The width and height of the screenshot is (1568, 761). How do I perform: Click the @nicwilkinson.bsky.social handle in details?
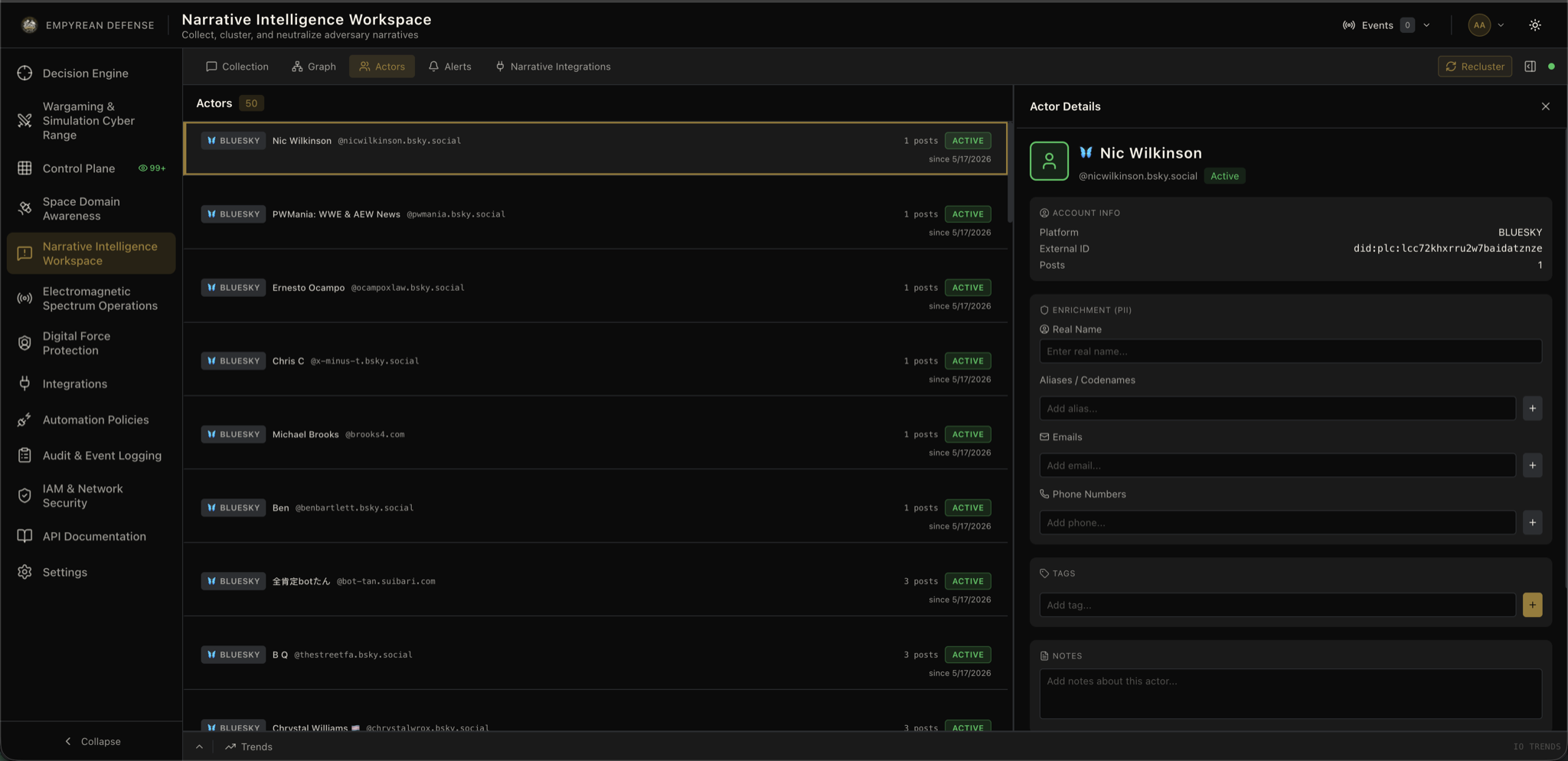(x=1138, y=176)
